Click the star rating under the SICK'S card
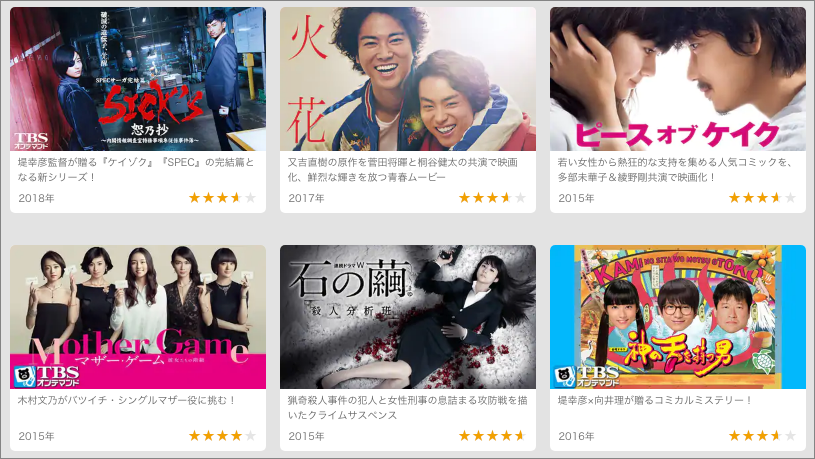Image resolution: width=815 pixels, height=459 pixels. tap(222, 198)
